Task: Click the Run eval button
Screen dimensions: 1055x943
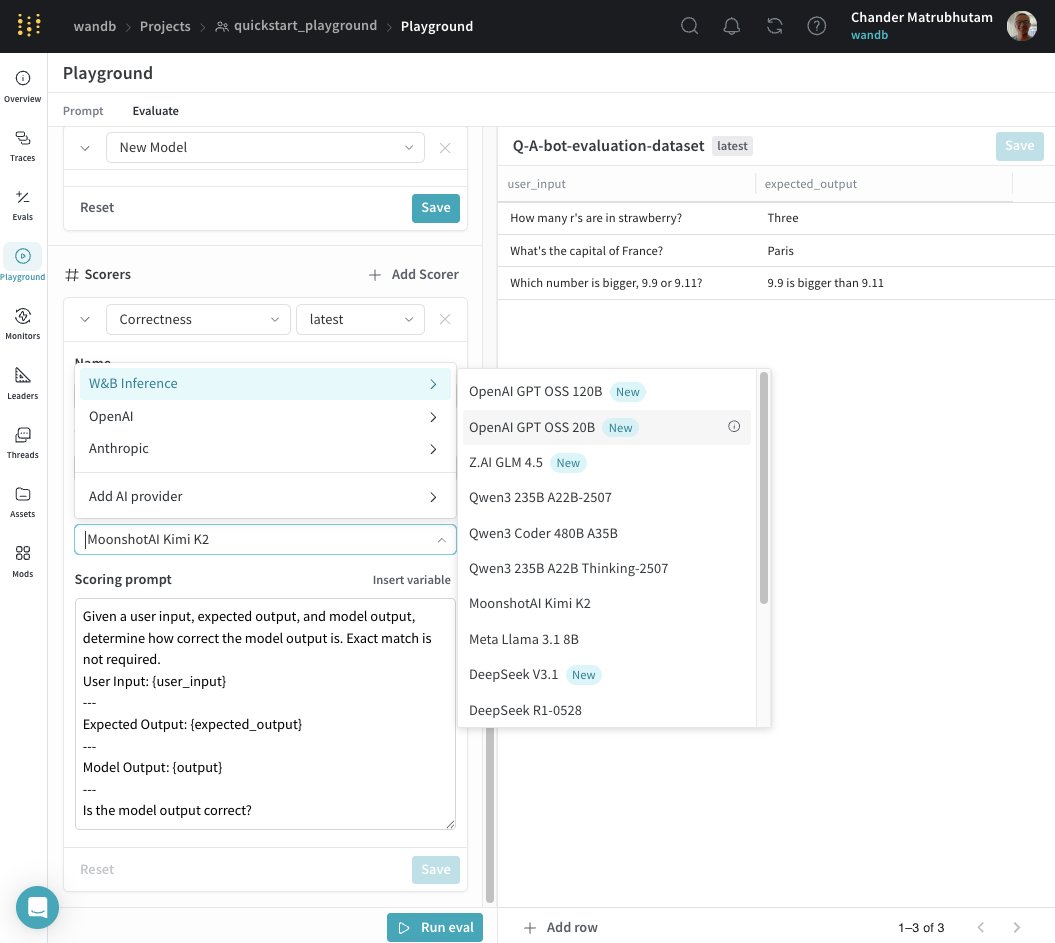Action: [435, 927]
